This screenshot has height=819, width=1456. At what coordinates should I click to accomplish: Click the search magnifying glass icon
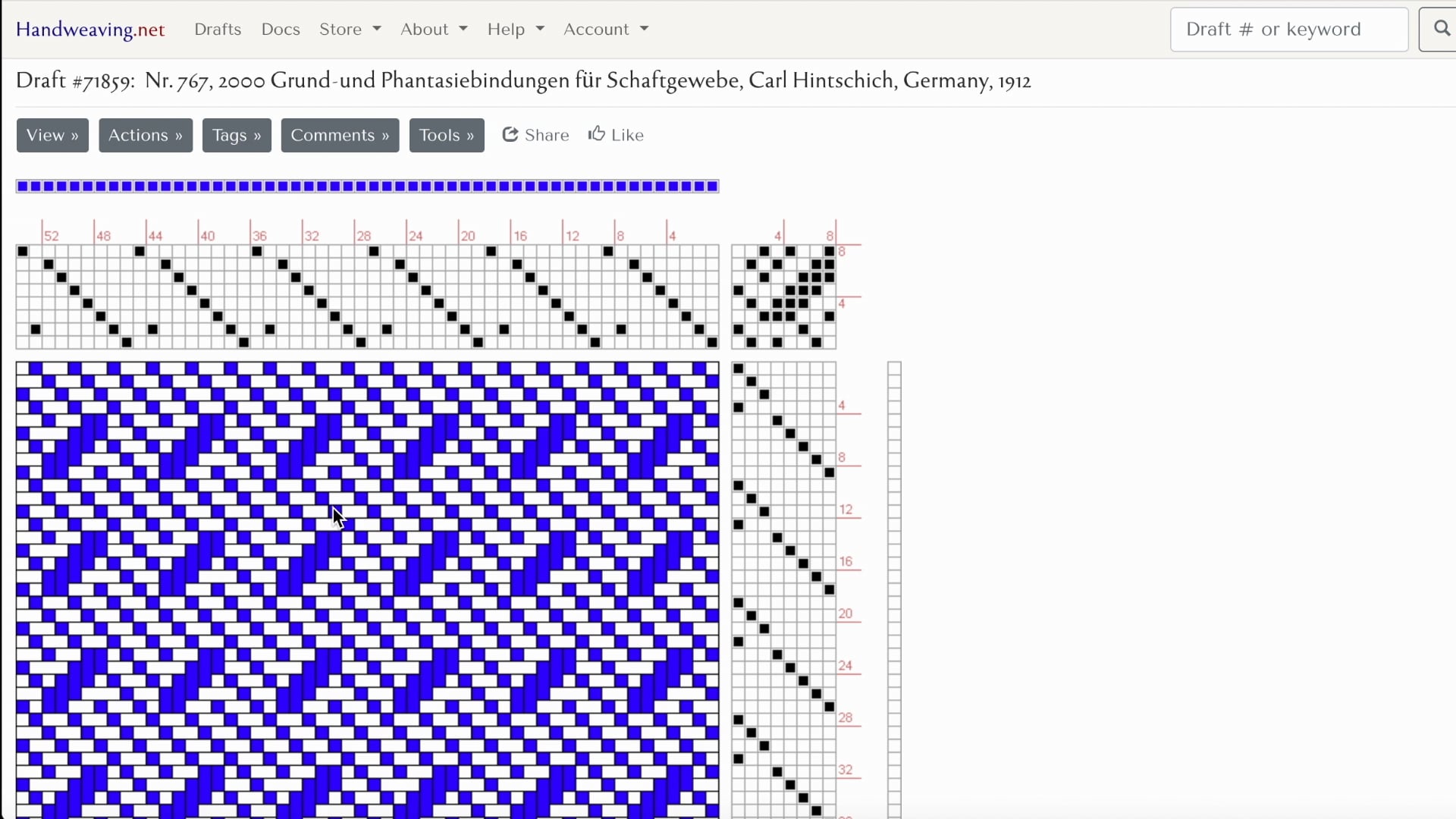tap(1440, 29)
